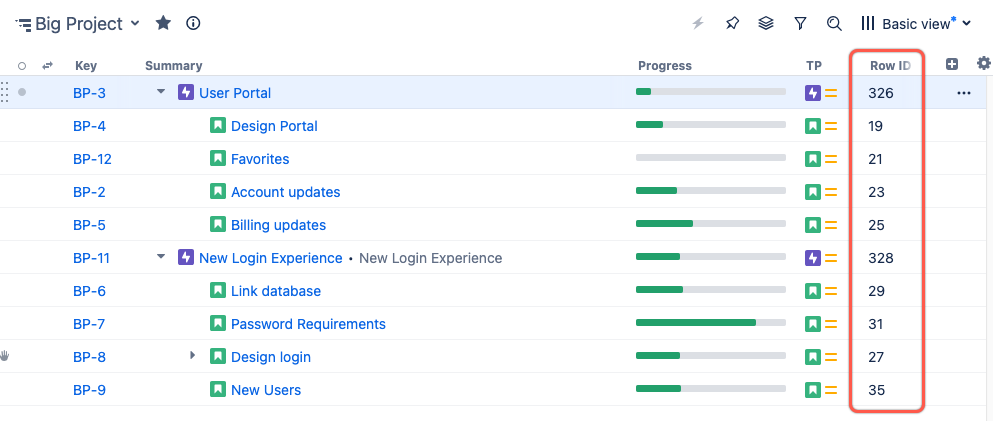
Task: Open the Basic view selector
Action: [916, 23]
